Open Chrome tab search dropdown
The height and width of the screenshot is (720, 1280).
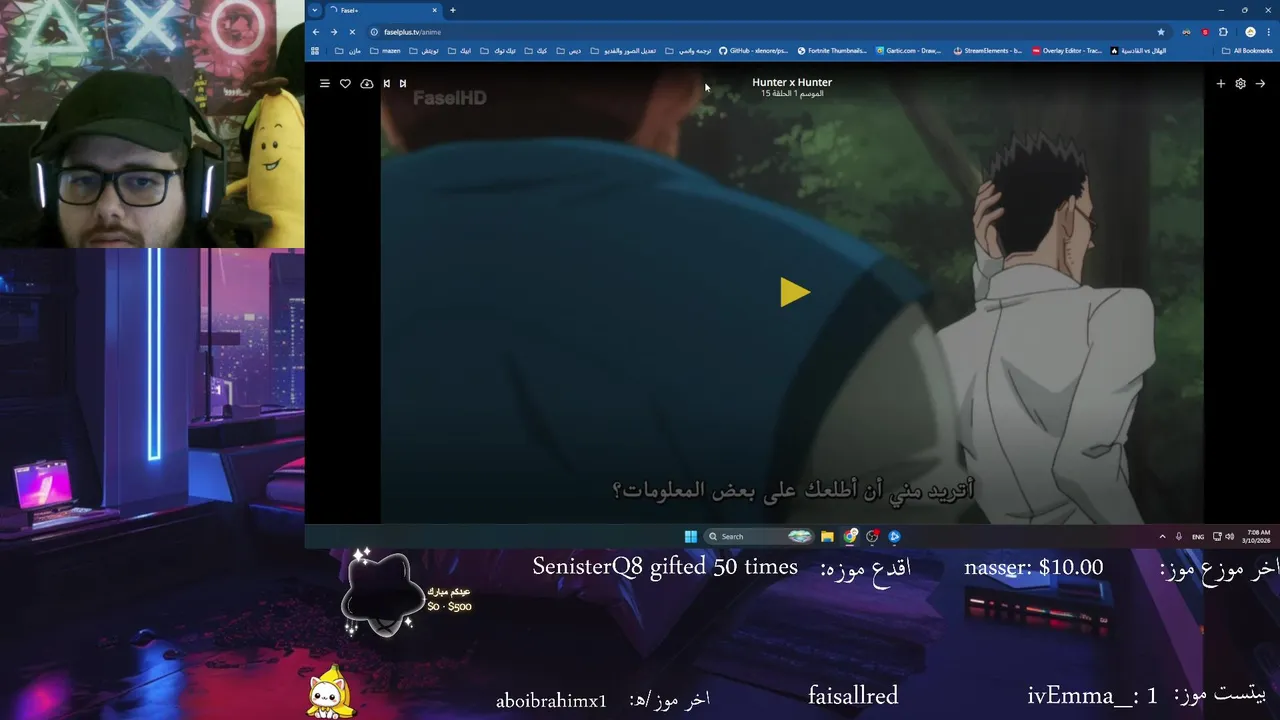(315, 10)
